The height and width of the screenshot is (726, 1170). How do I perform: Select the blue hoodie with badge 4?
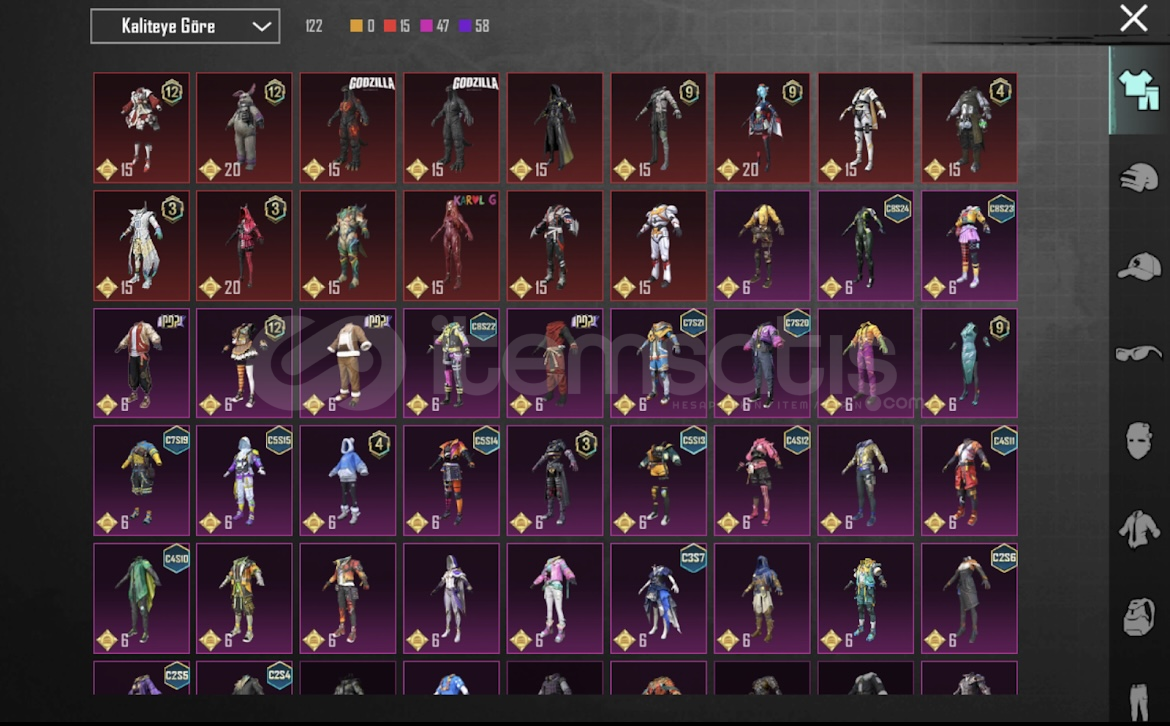point(348,481)
